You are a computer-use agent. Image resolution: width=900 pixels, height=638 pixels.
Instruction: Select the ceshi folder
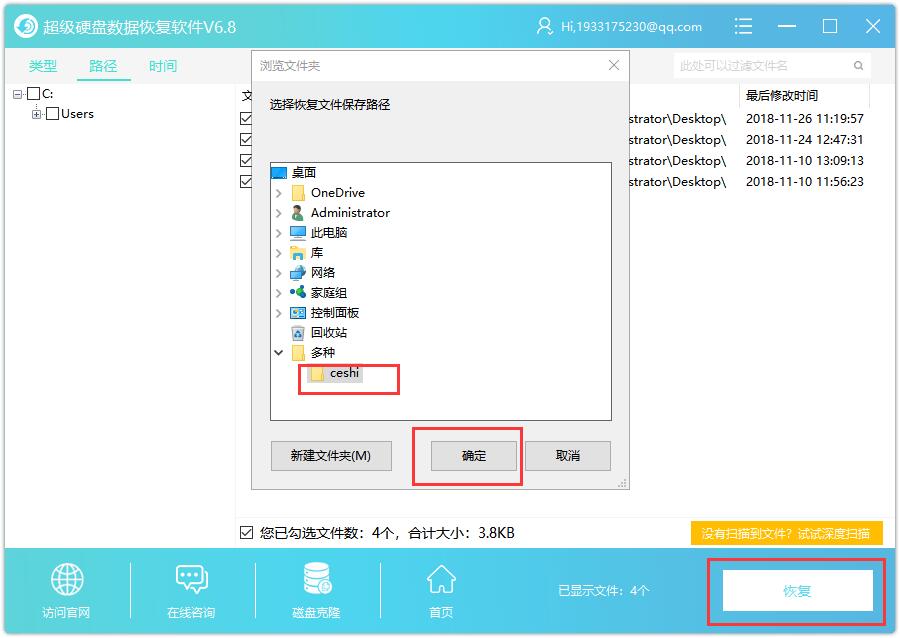[344, 373]
